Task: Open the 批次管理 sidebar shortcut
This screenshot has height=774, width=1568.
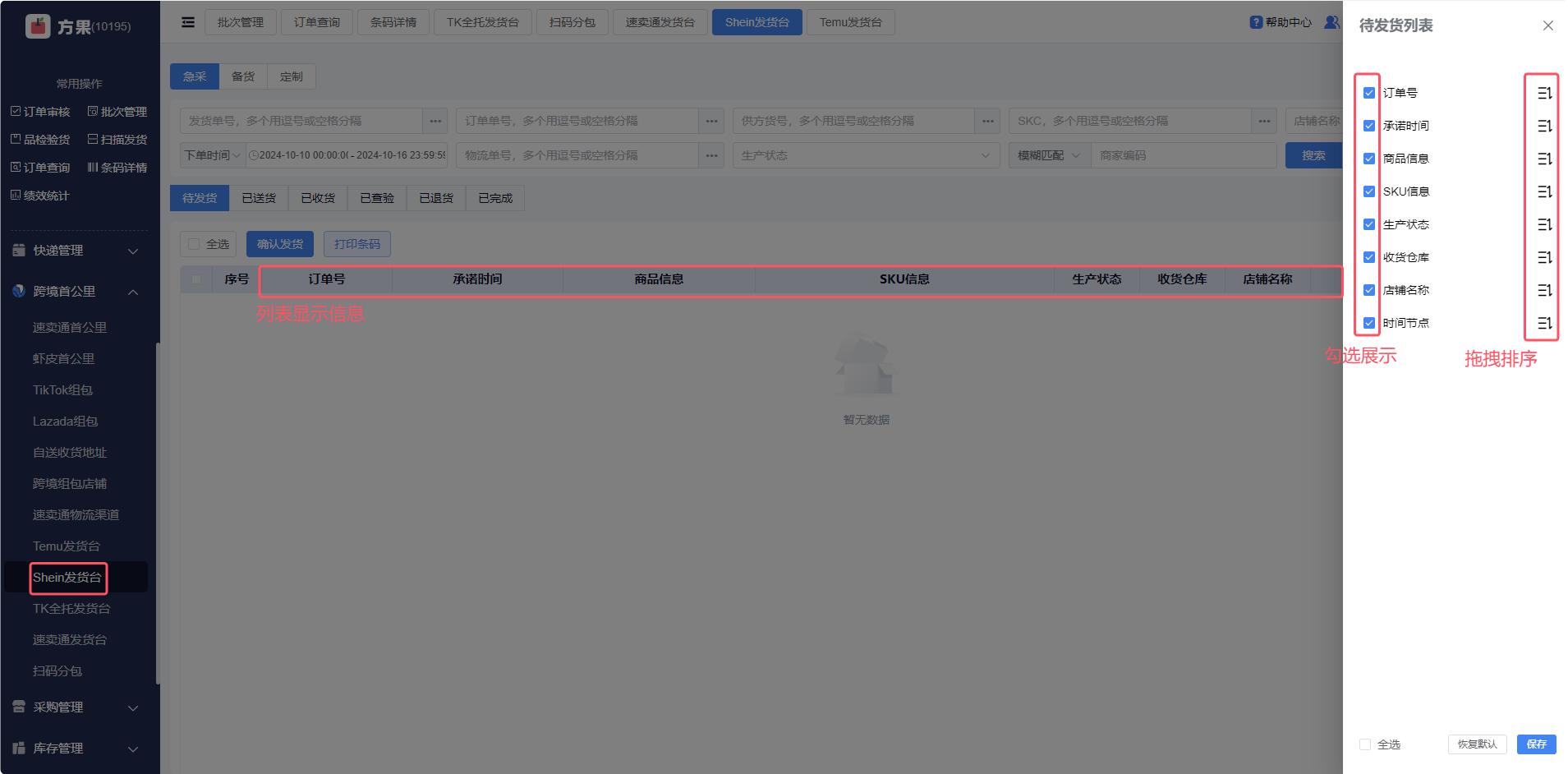Action: (x=117, y=112)
